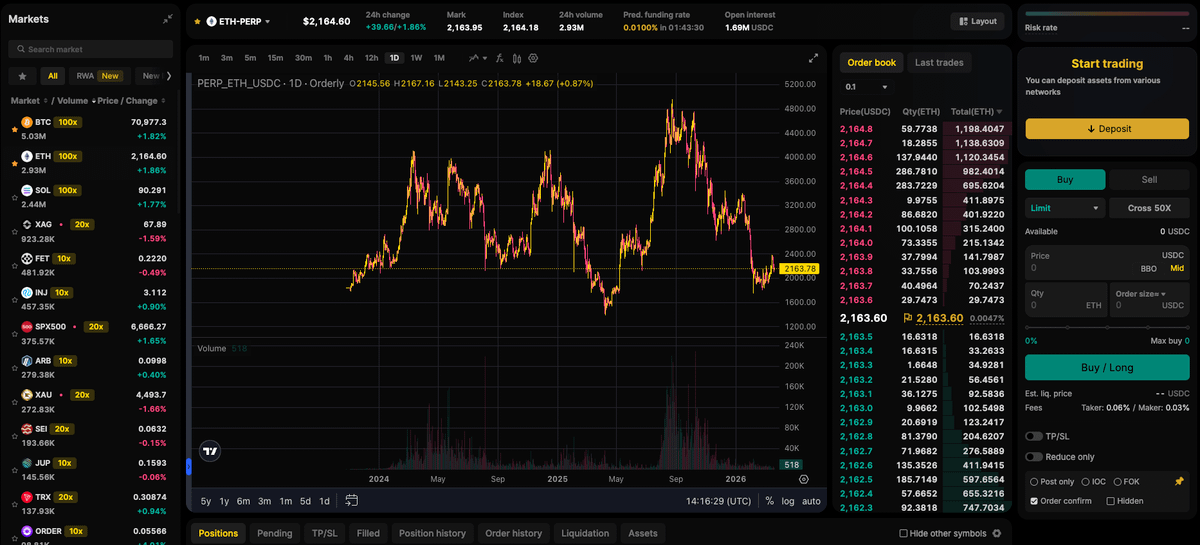
Task: Toggle favorite star for XAG market
Action: pos(14,232)
